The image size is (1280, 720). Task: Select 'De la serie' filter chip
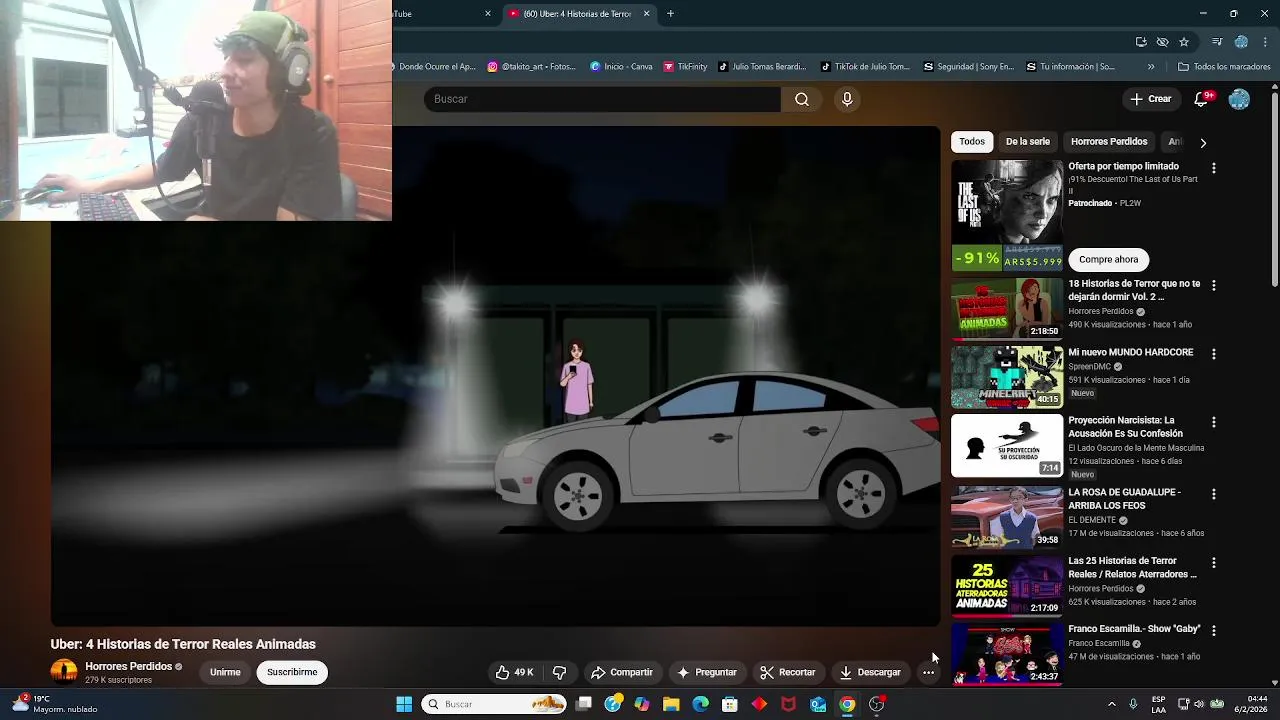1028,141
